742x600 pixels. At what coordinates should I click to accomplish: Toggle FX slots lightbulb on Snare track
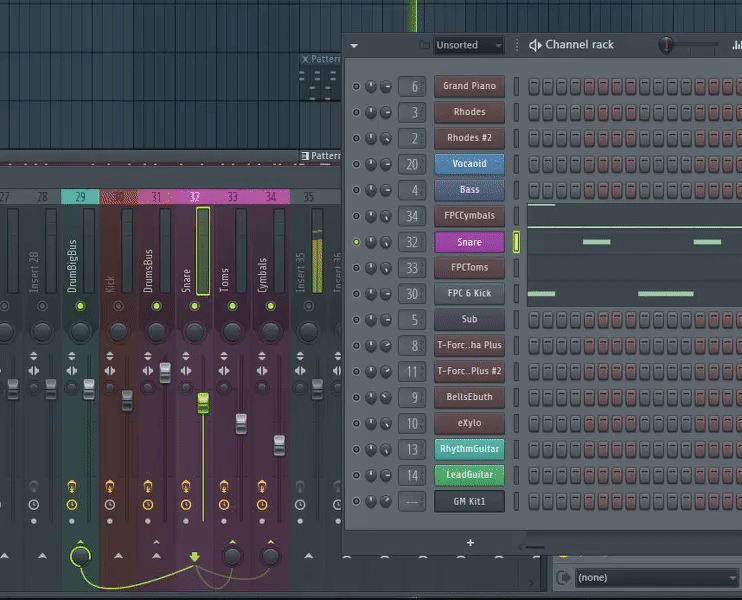(x=186, y=486)
